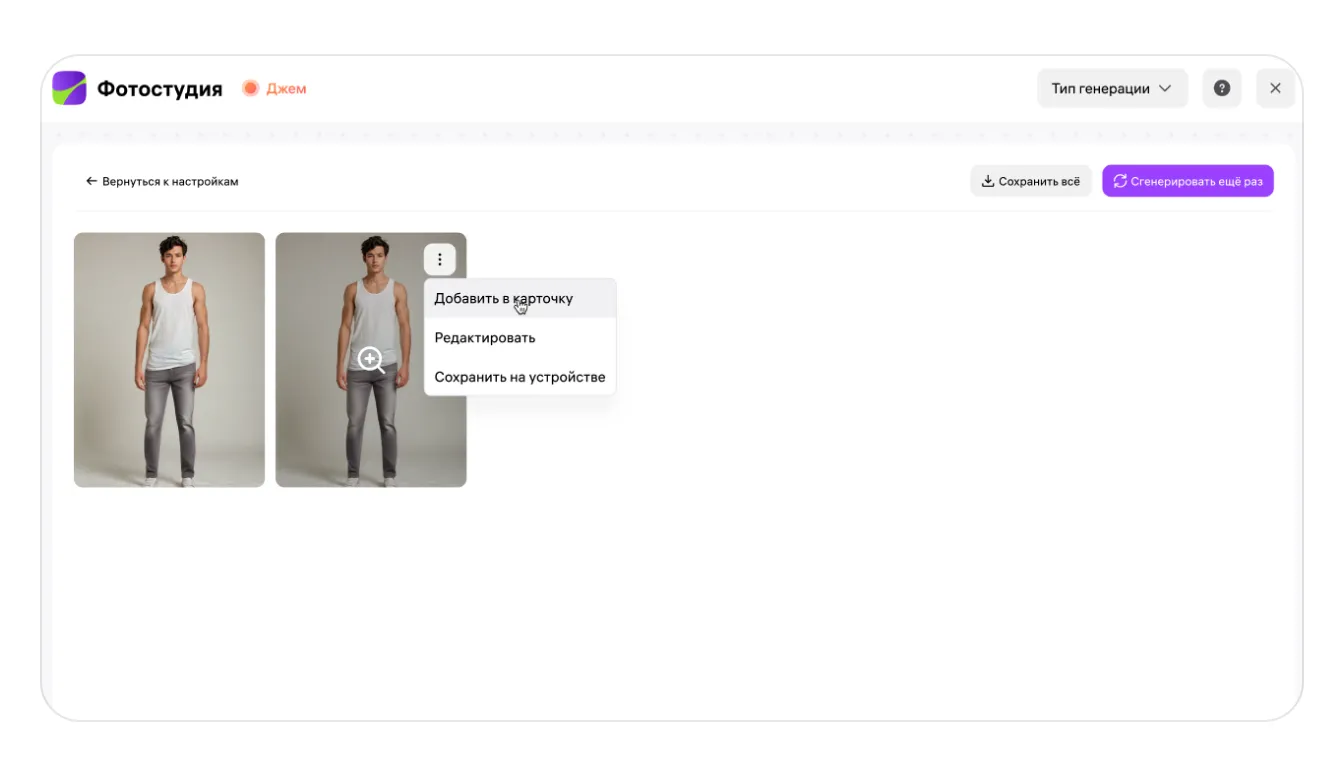Pick Сохранить на устройстве menu item

pyautogui.click(x=519, y=377)
